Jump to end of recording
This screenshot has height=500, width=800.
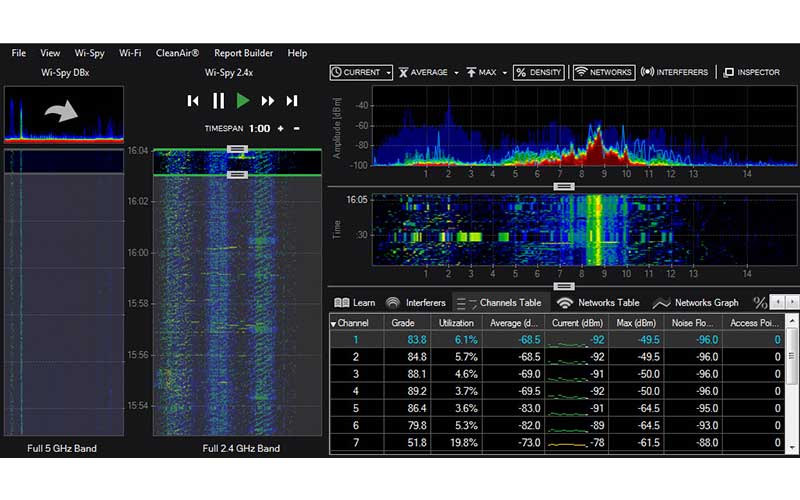point(292,101)
